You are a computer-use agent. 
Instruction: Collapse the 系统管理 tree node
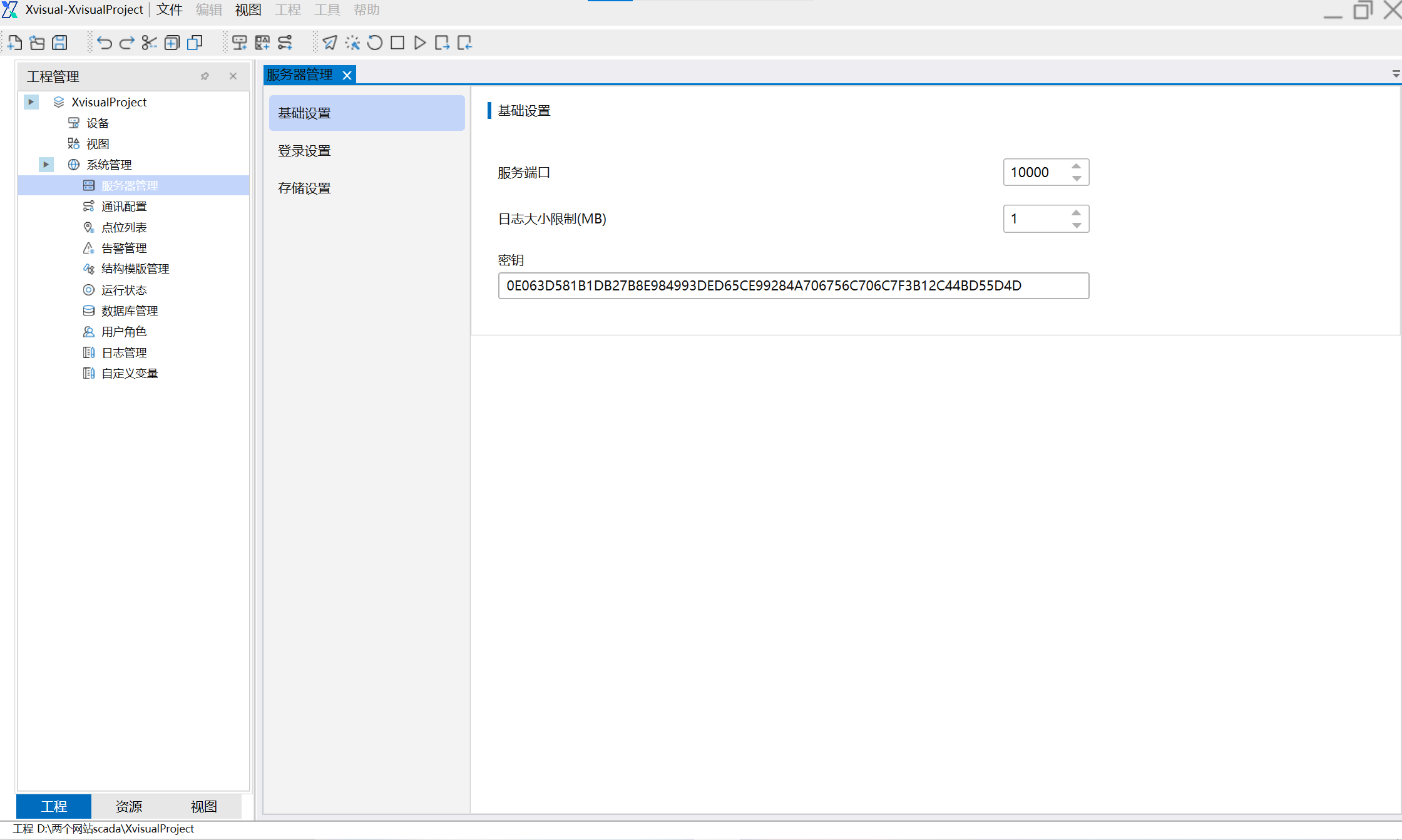pos(46,164)
